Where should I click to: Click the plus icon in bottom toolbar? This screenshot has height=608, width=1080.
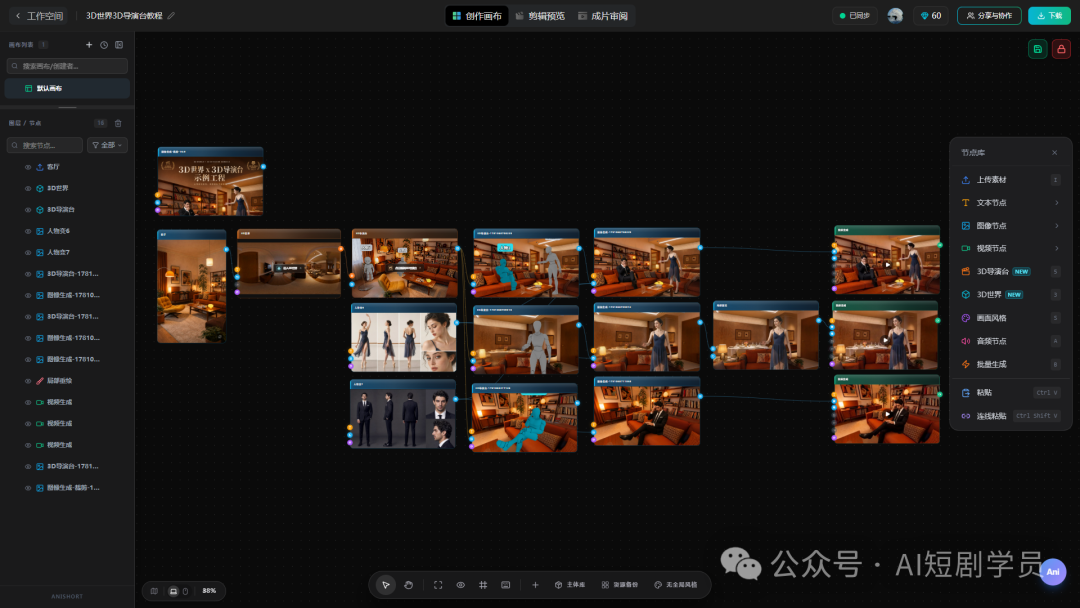[x=535, y=585]
